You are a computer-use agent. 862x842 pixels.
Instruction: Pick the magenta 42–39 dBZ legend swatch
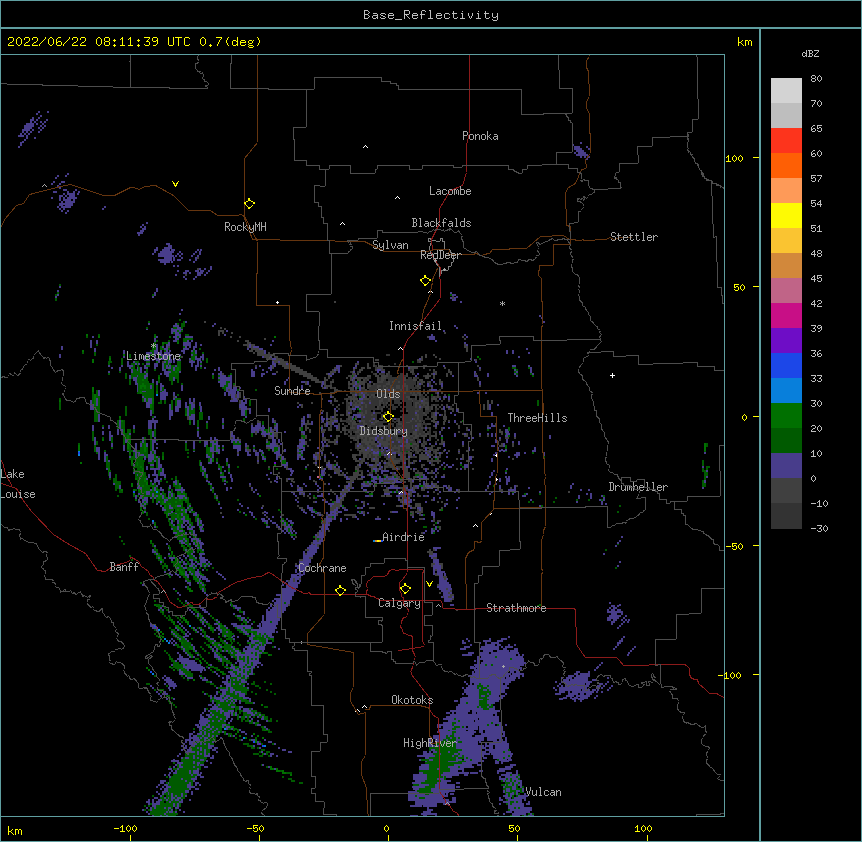click(786, 315)
